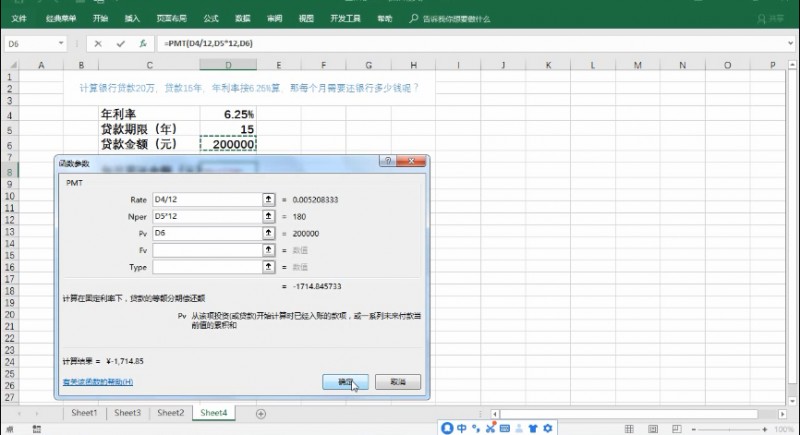Viewport: 800px width, 435px height.
Task: Click the Select All corner of the worksheet
Action: pyautogui.click(x=11, y=65)
